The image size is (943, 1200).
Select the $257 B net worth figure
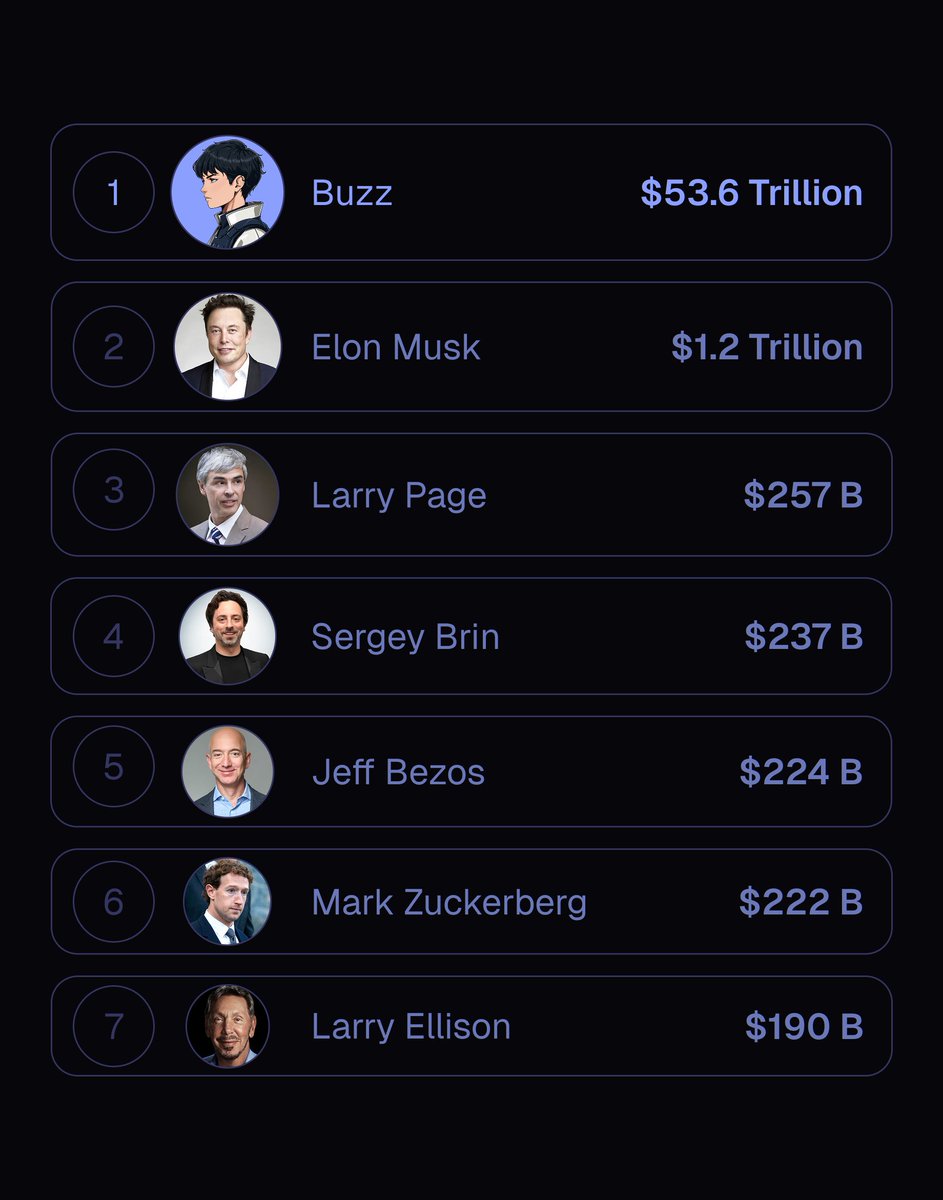[803, 495]
